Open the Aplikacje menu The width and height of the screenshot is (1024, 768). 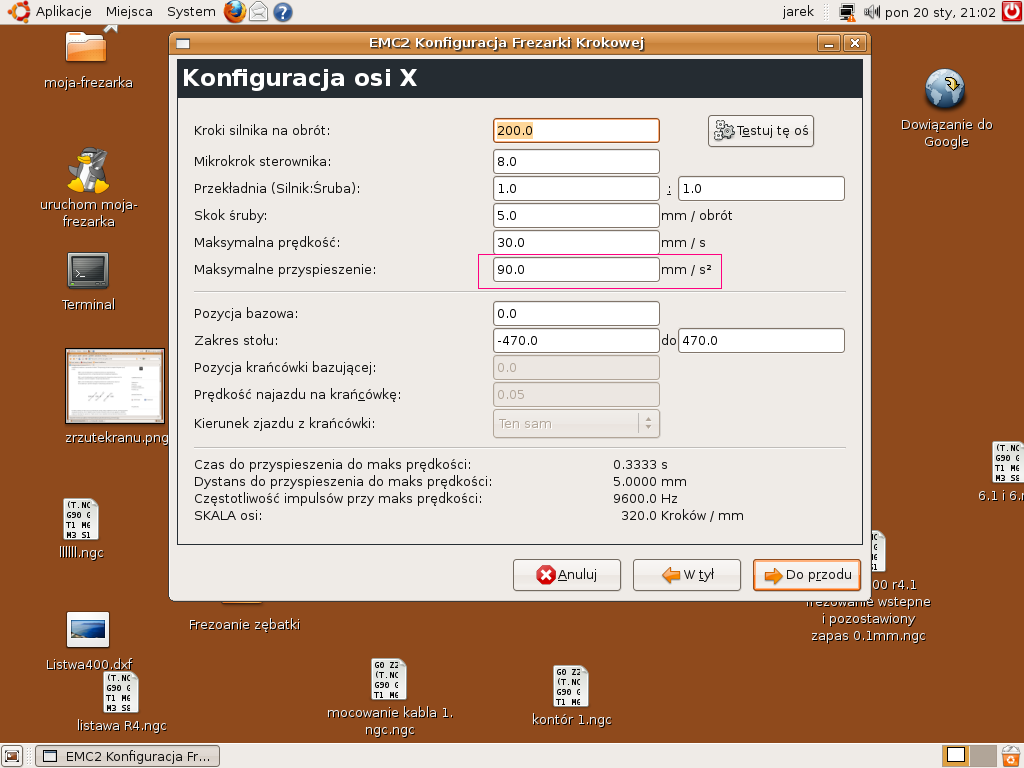63,12
